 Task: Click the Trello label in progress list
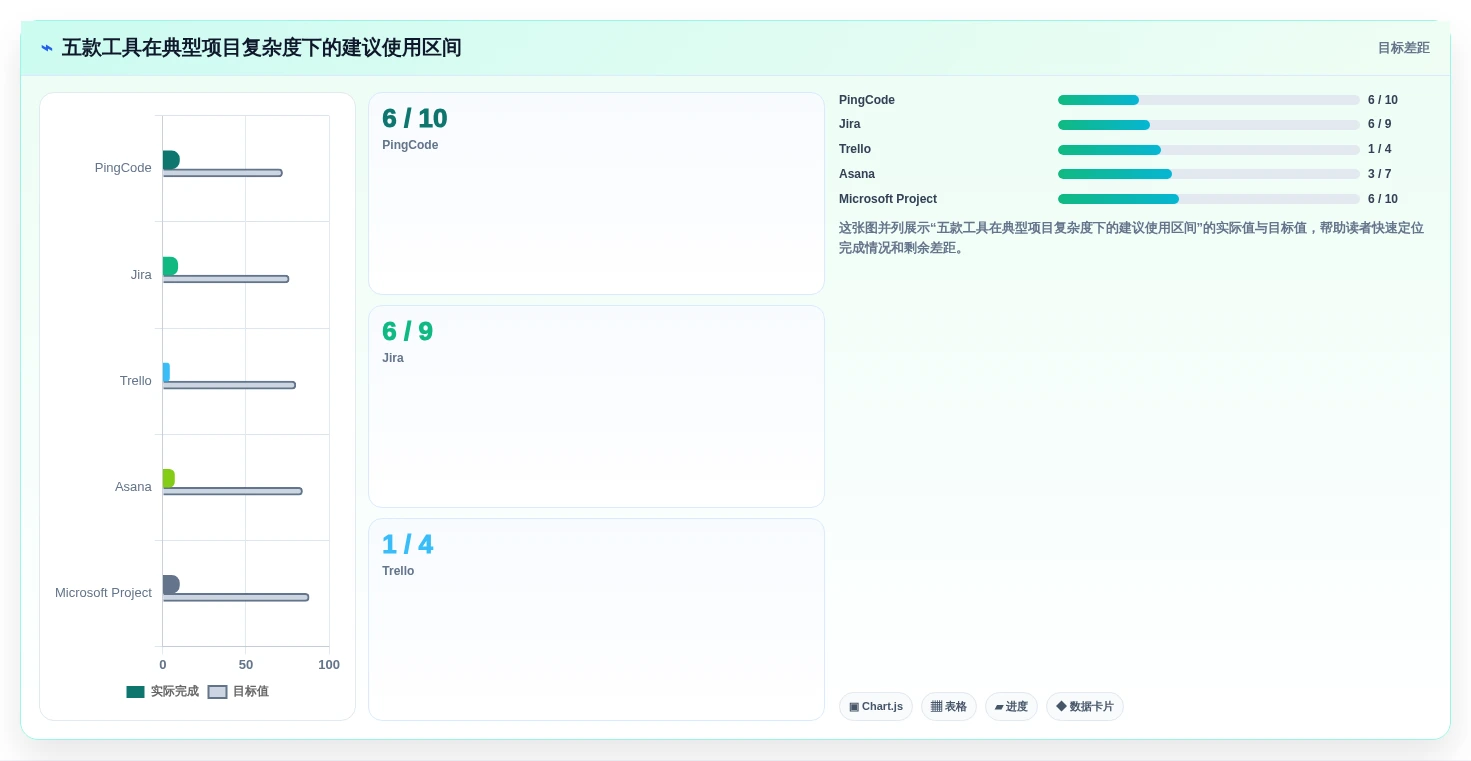click(x=855, y=149)
